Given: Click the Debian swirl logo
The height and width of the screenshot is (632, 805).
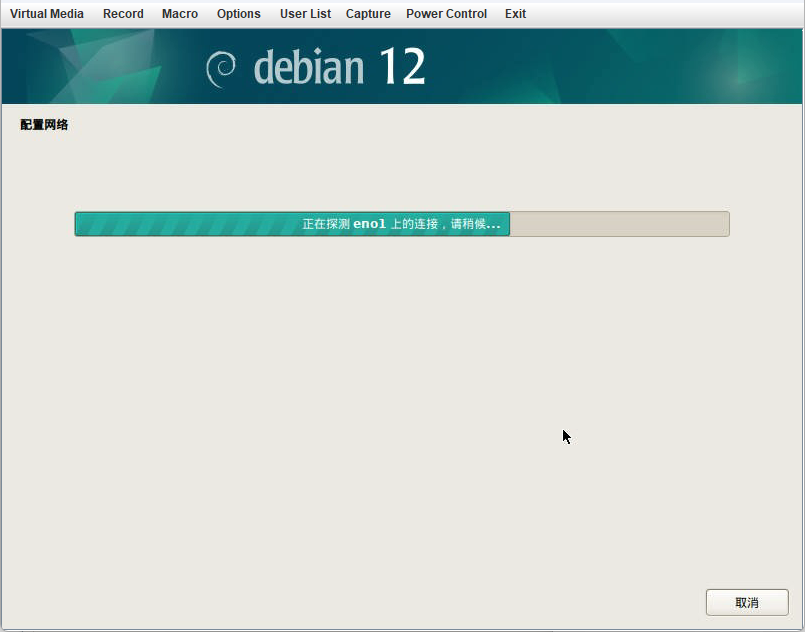Looking at the screenshot, I should [x=221, y=69].
